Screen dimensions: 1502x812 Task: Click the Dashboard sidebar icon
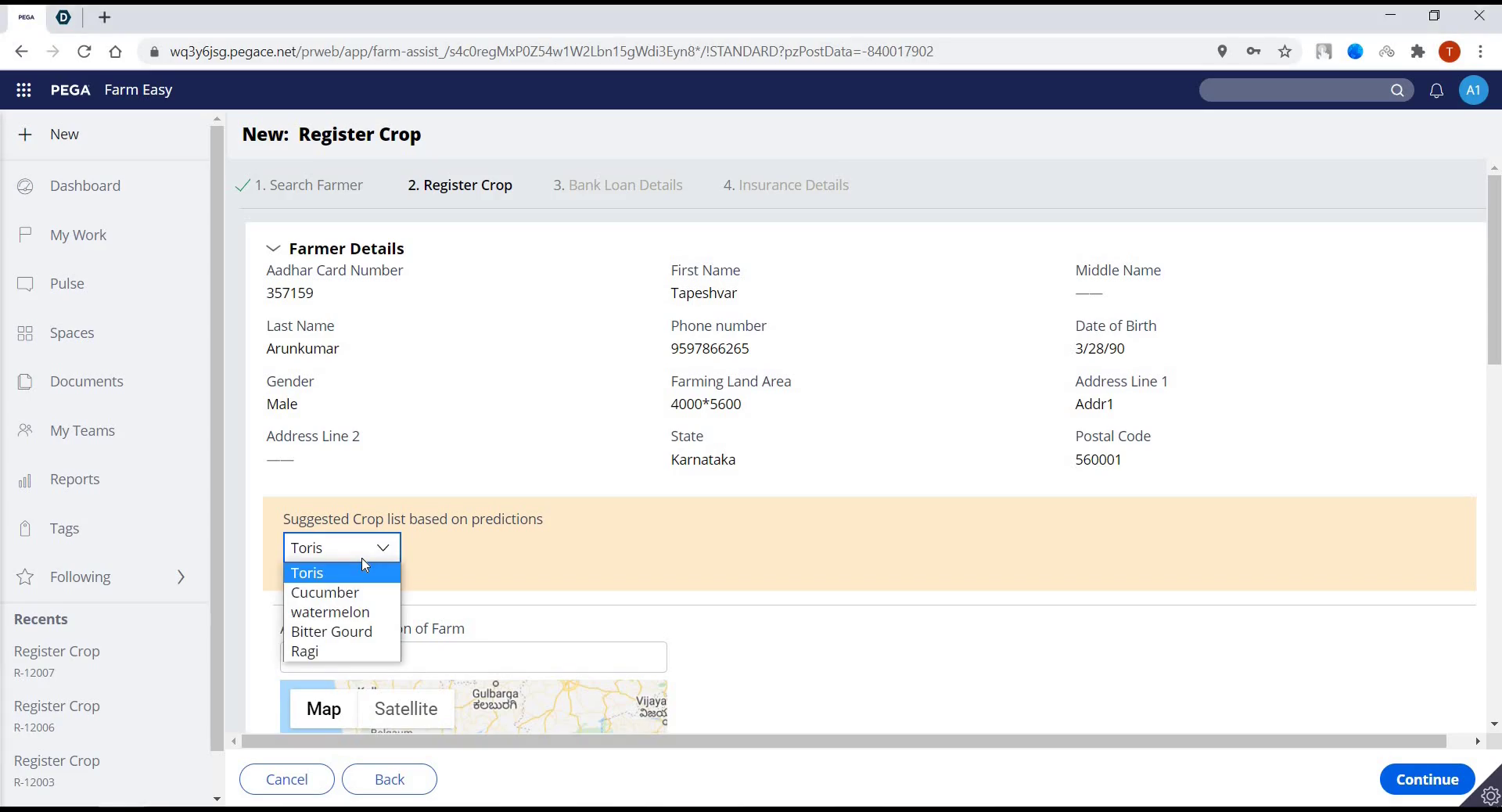(x=25, y=186)
